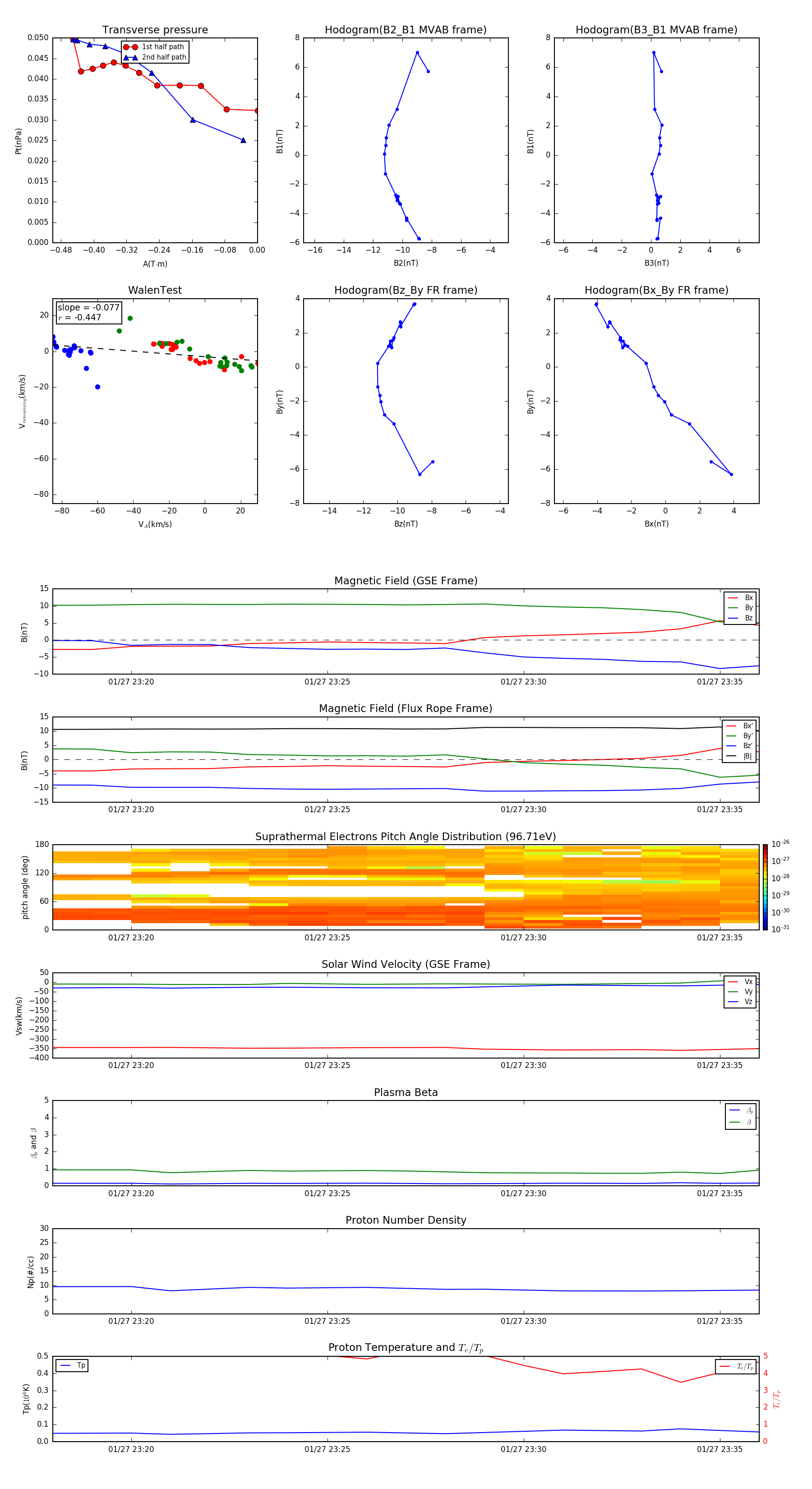Screen dimensions: 812x1489
Task: Click the "Np(#/cc)" y-axis label
Action: 31,1272
